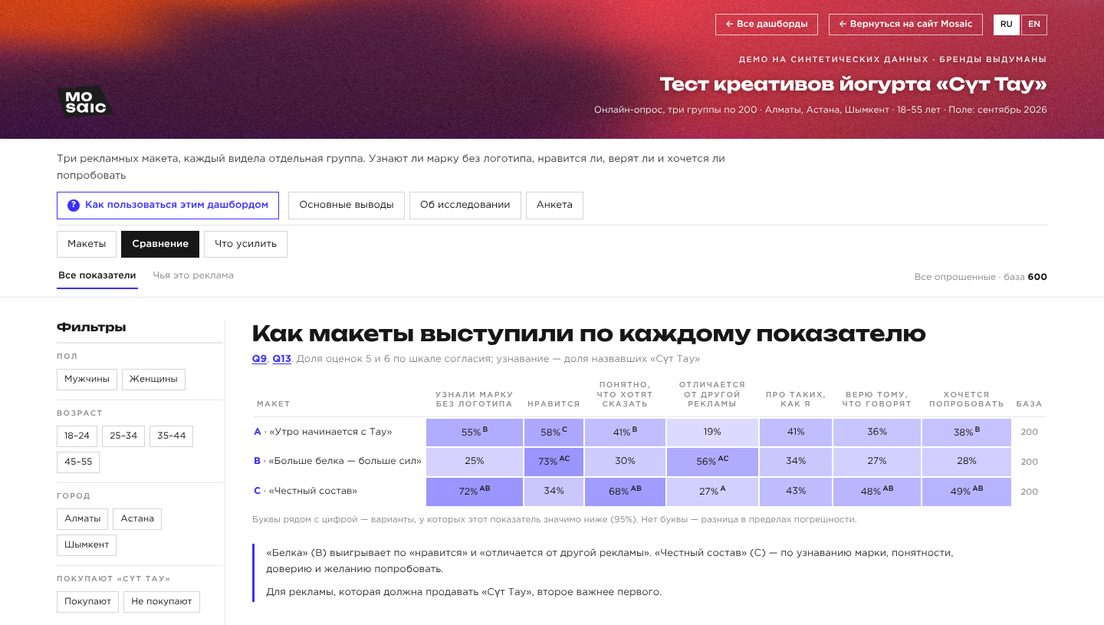Click the 72% cell in row C
The height and width of the screenshot is (625, 1104).
[474, 491]
